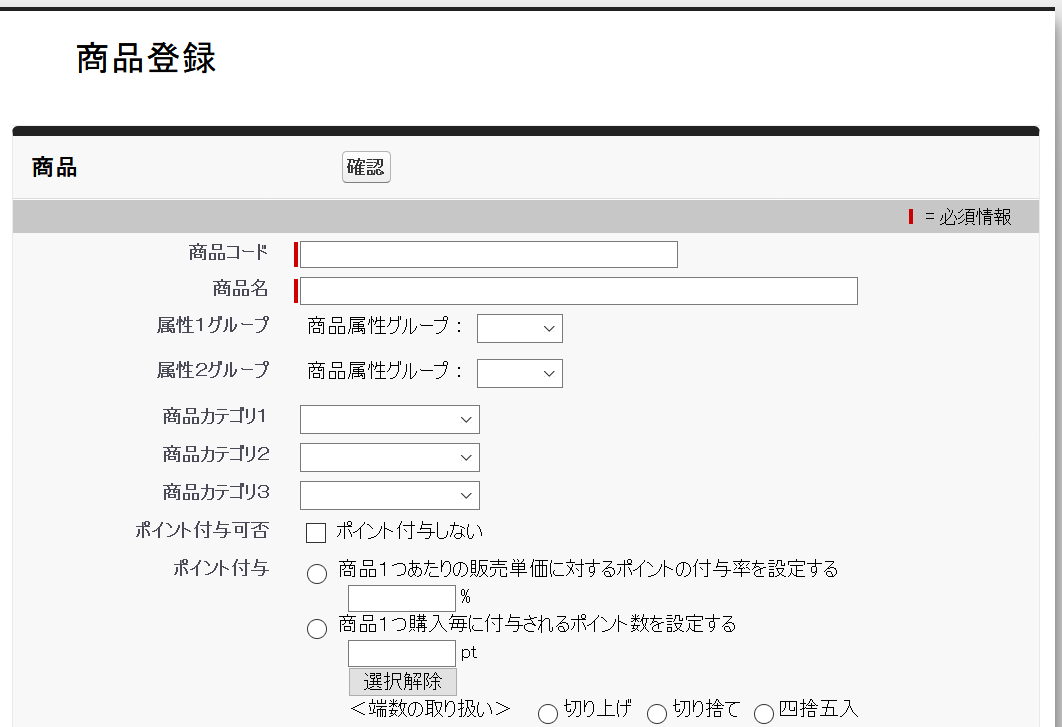This screenshot has height=727, width=1062.
Task: Select the fixed point (ポイント数) radio option
Action: [317, 628]
